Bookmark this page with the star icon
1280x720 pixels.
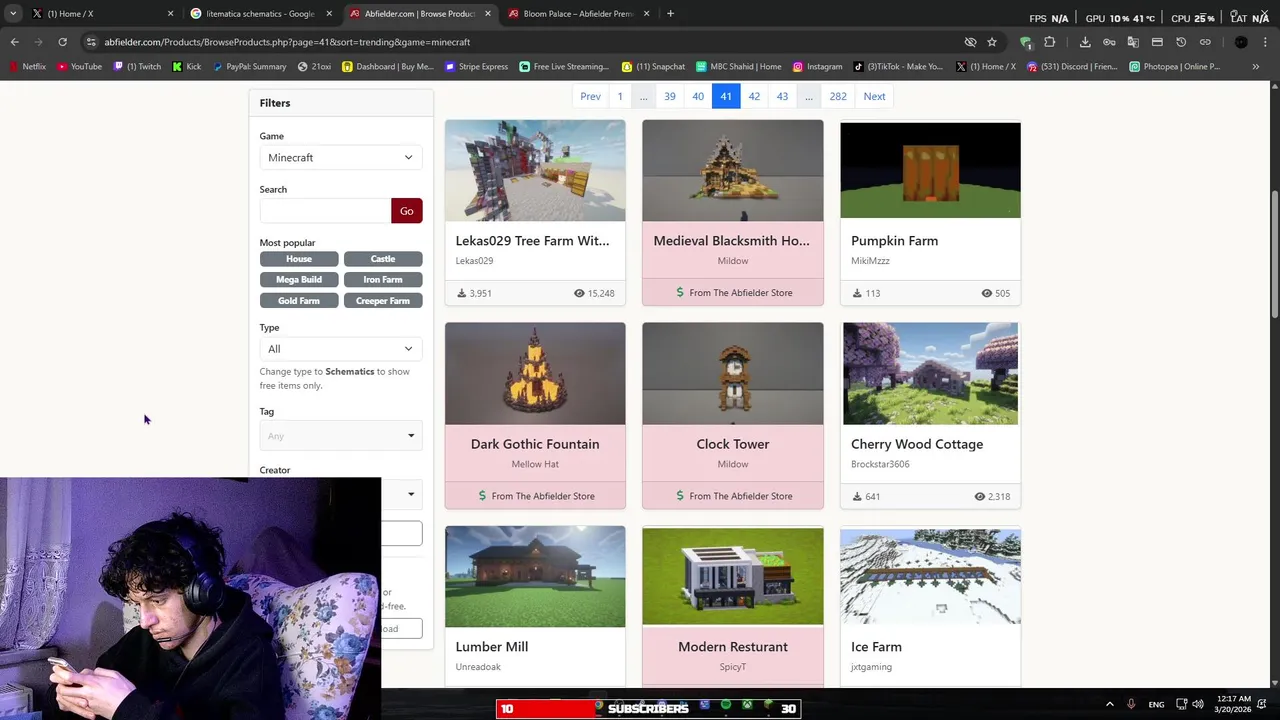coord(992,42)
